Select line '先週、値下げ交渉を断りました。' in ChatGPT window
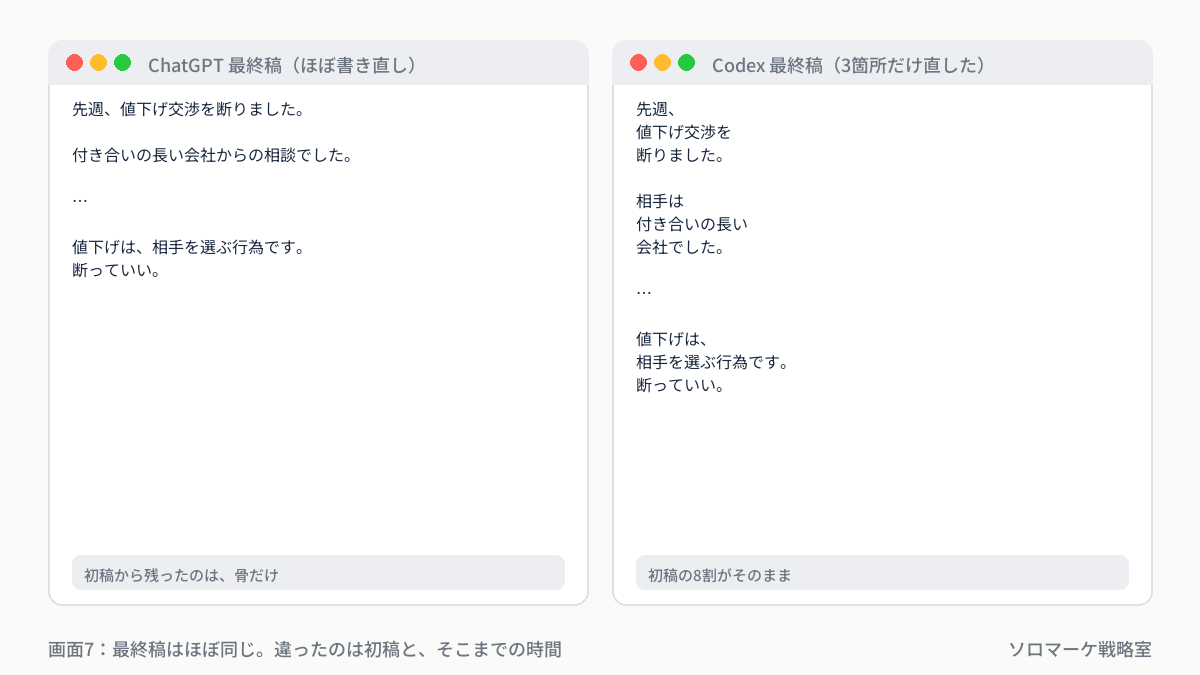1200x675 pixels. coord(188,107)
